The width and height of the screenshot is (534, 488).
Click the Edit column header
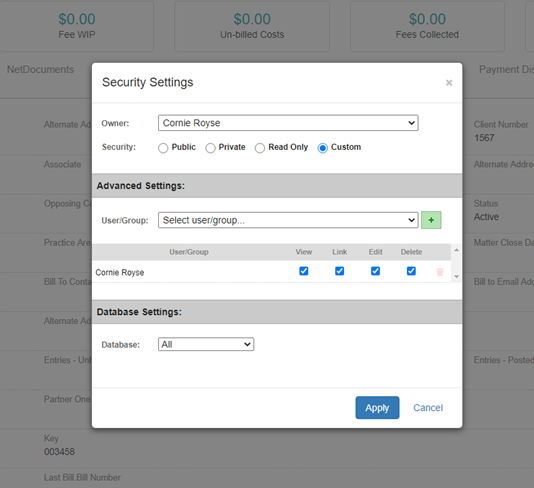pos(375,252)
